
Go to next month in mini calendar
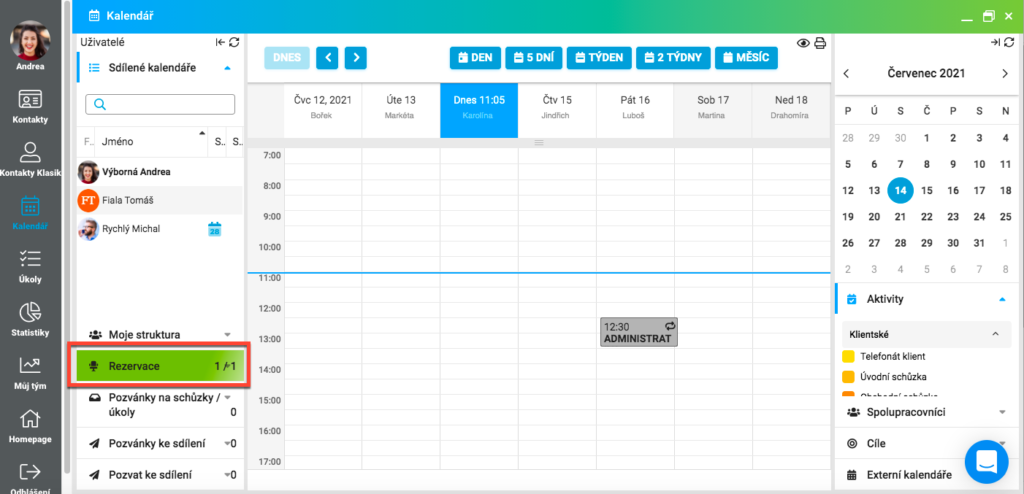pyautogui.click(x=1005, y=74)
